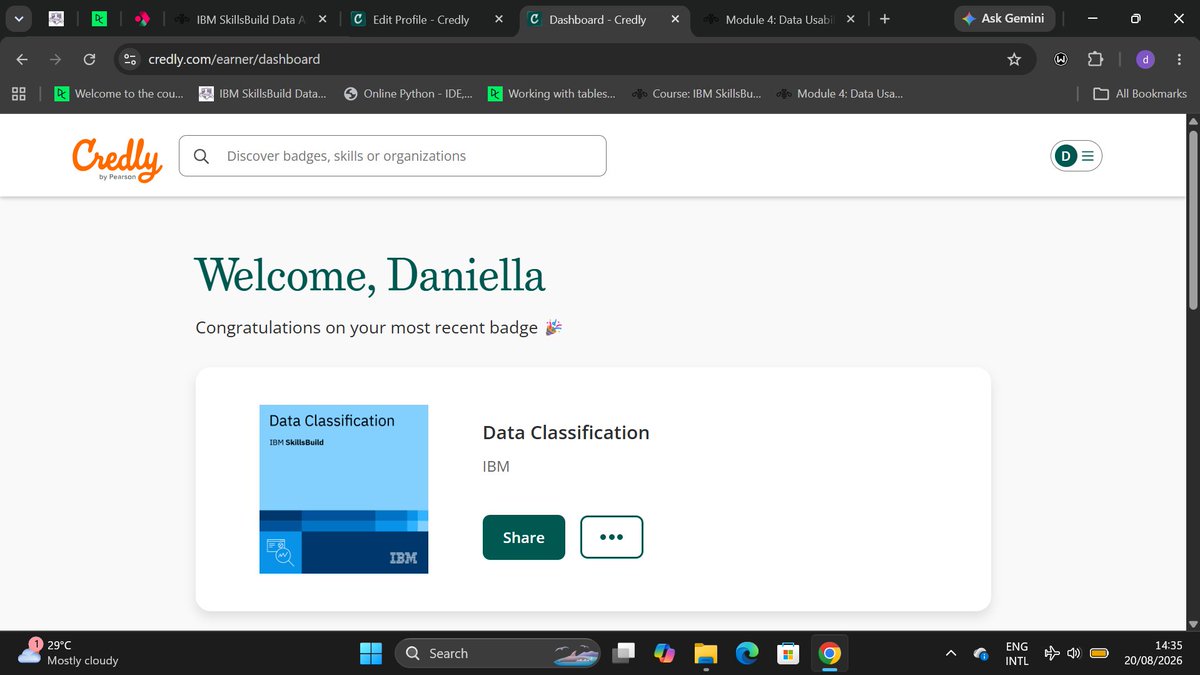Open Microsoft Edge from the taskbar
Image resolution: width=1200 pixels, height=675 pixels.
click(747, 653)
